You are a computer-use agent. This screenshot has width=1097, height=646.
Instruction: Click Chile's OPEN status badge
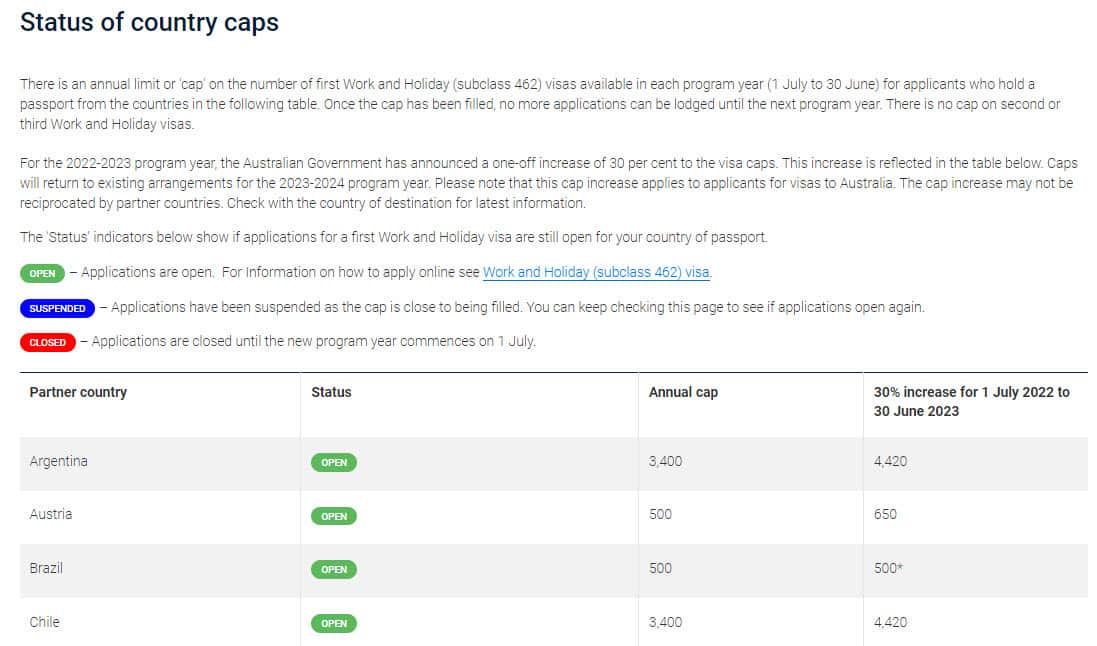point(334,623)
